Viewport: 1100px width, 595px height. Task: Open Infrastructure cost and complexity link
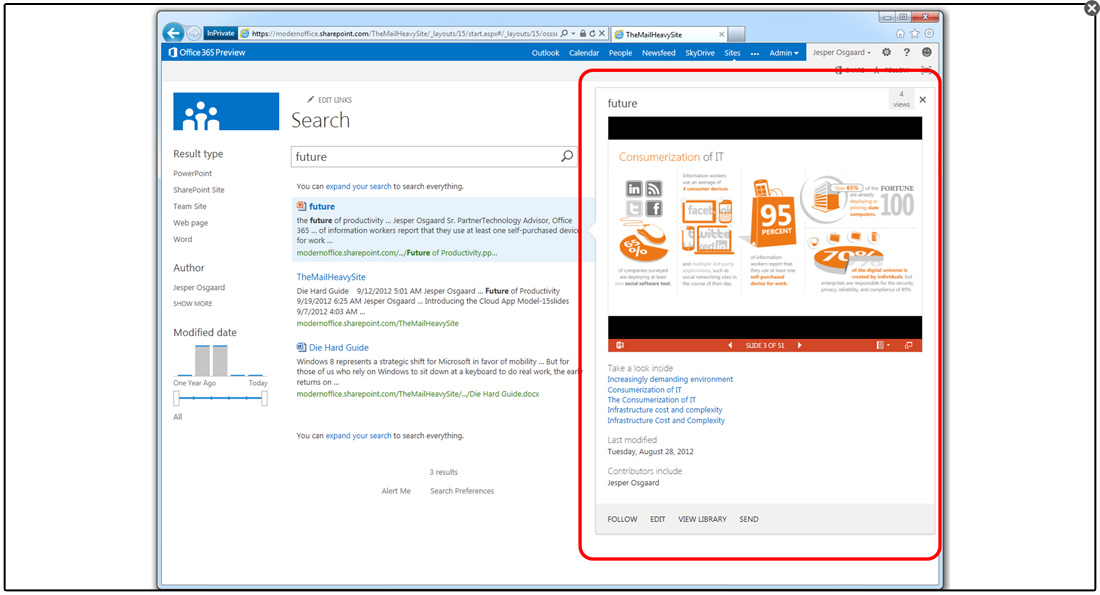[664, 410]
